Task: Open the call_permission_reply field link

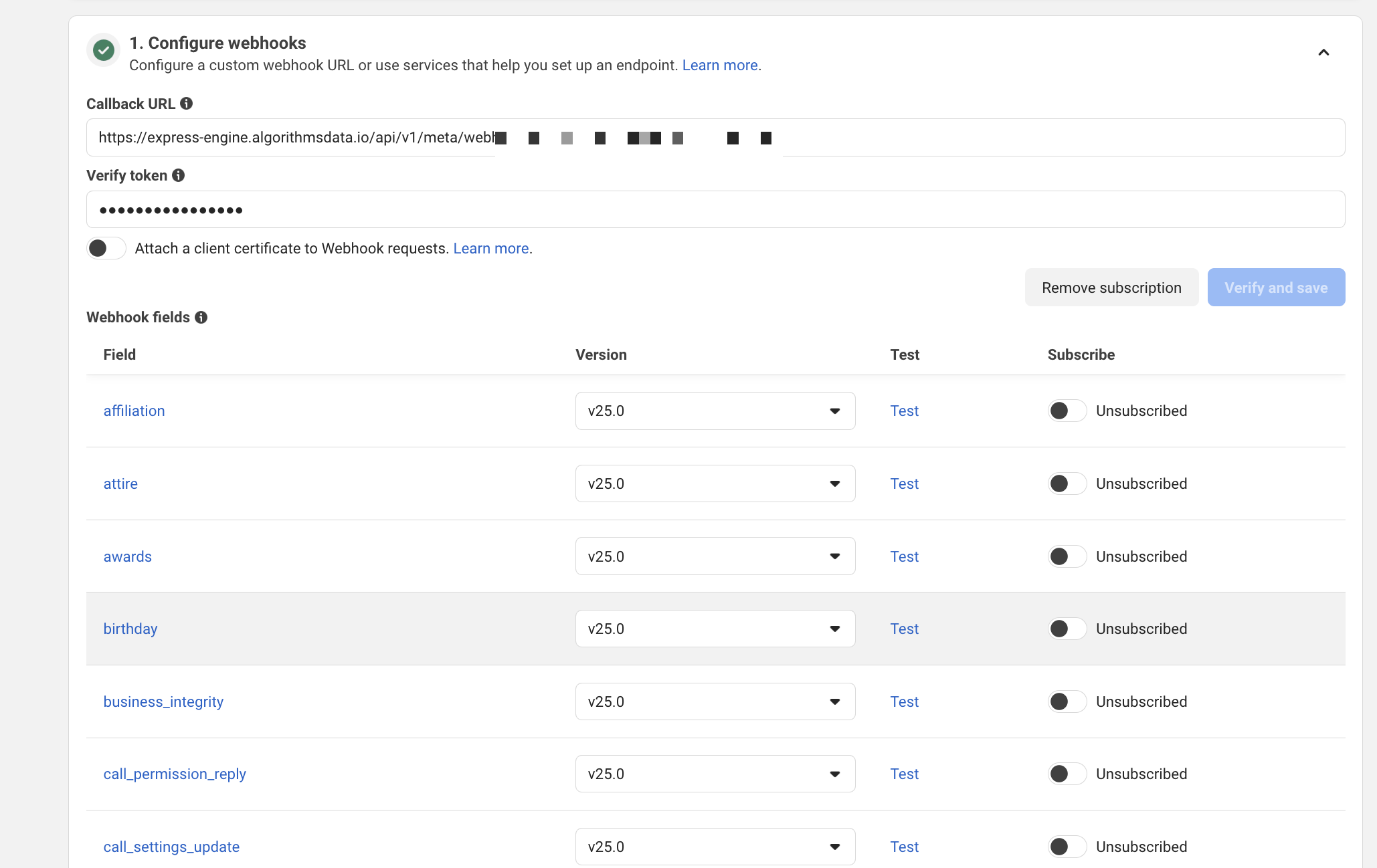Action: click(175, 774)
